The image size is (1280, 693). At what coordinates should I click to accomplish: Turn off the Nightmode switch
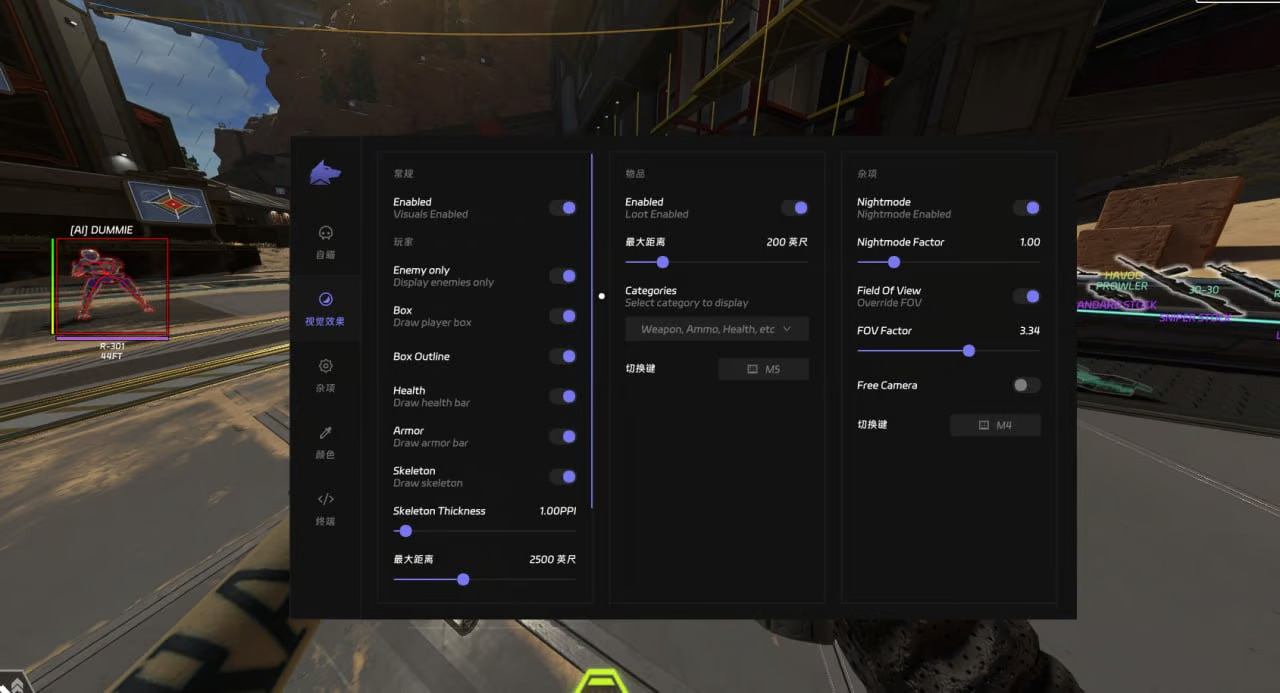point(1027,208)
